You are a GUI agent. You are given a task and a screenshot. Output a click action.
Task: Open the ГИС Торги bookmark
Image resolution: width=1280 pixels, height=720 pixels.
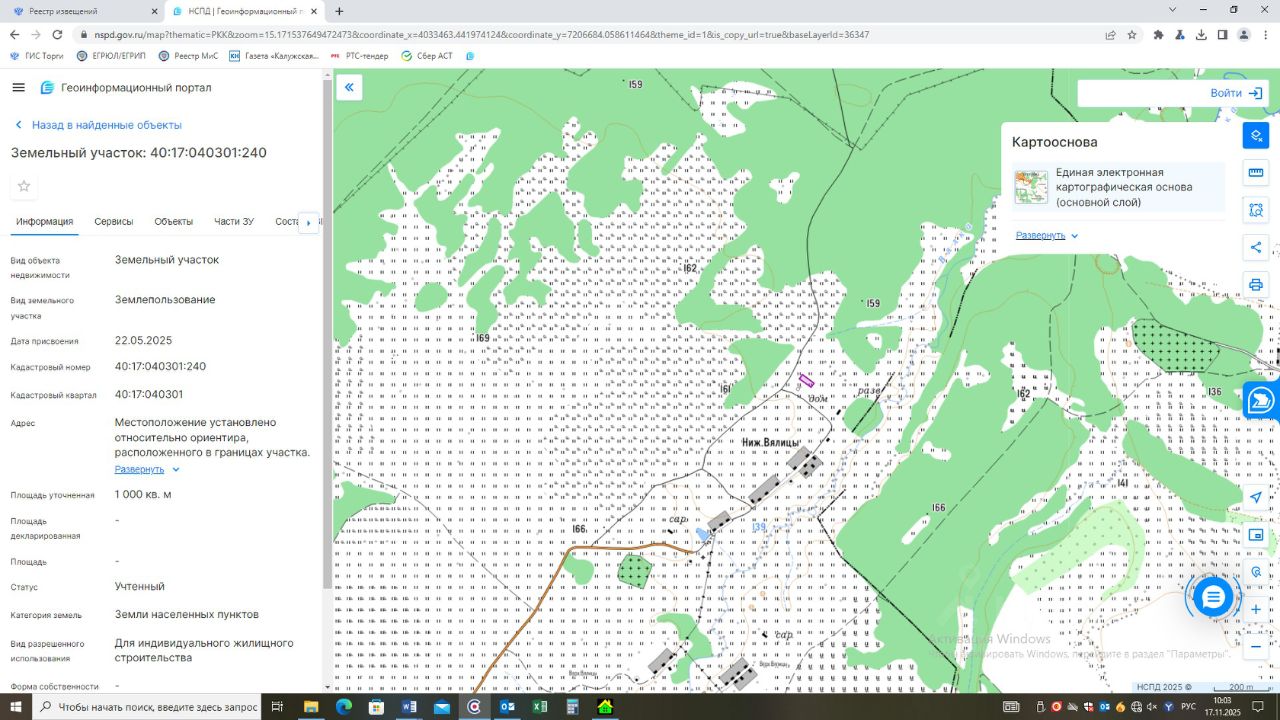coord(36,56)
